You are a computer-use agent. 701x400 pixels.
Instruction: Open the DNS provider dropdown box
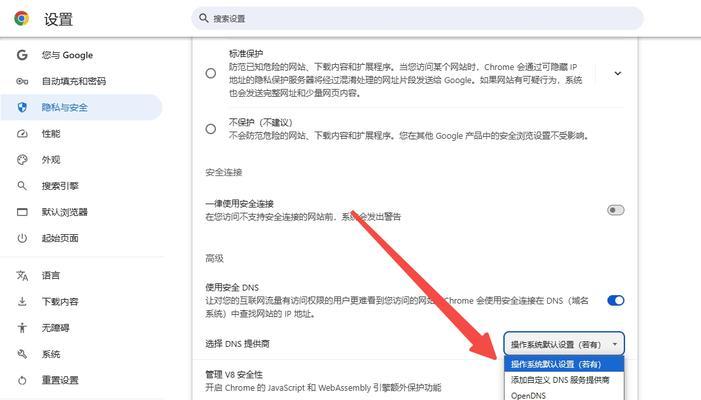tap(564, 344)
